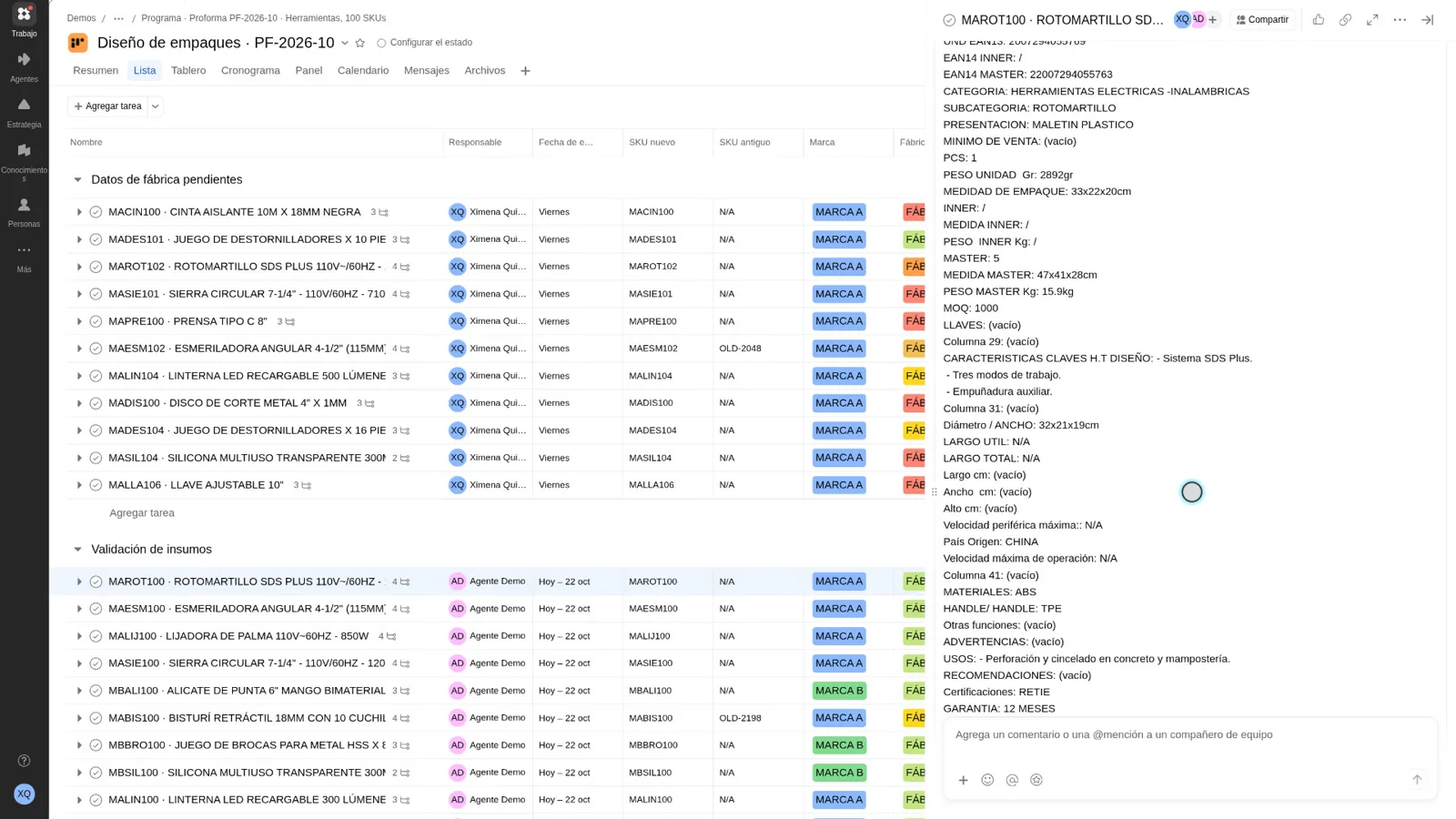Collapse Datos de fábrica pendientes section

pos(77,180)
